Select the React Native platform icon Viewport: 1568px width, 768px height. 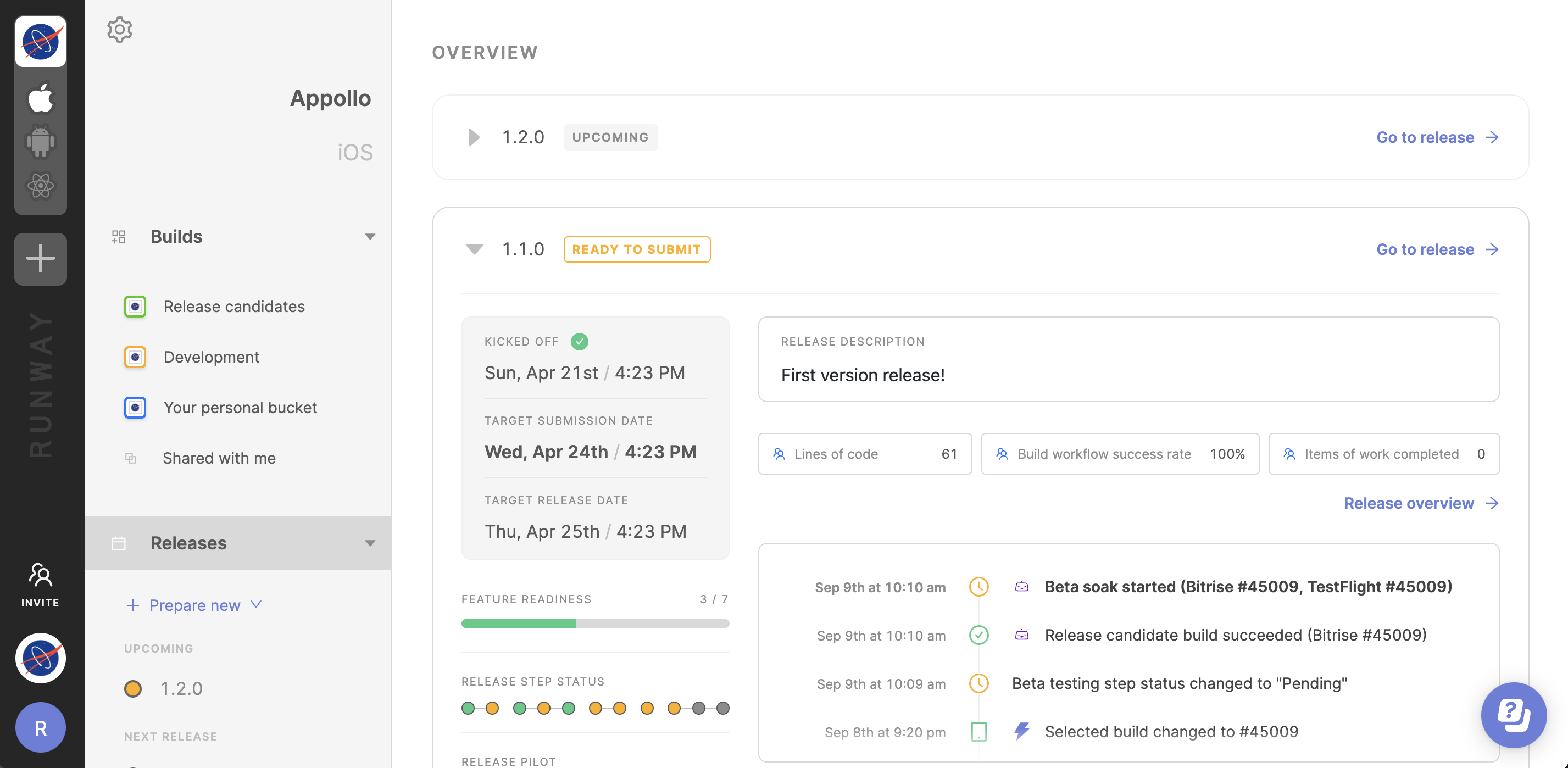(40, 186)
